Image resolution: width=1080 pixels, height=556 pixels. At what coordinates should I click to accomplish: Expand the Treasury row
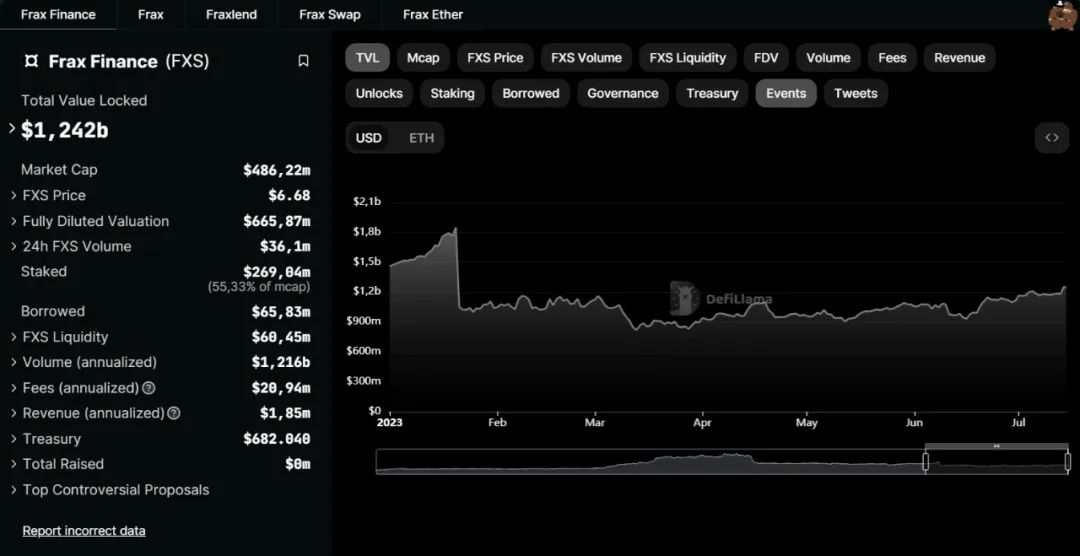[14, 439]
